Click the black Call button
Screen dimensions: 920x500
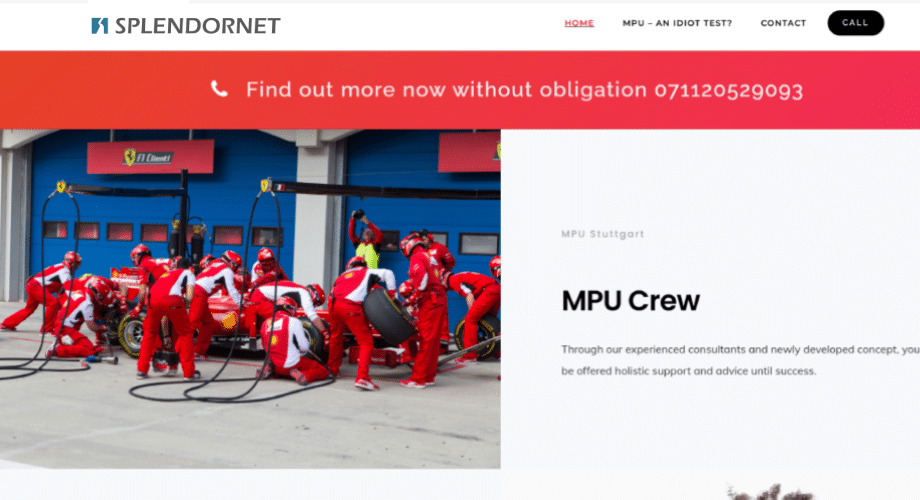[x=855, y=23]
